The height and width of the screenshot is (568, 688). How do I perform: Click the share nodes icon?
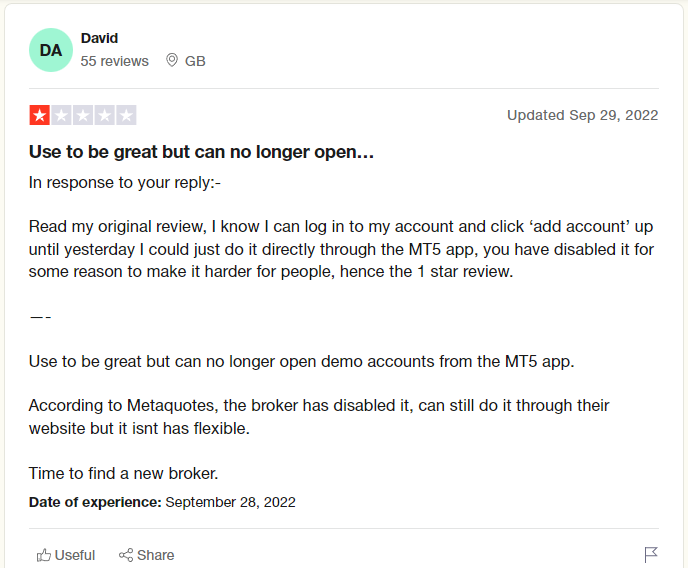point(126,555)
